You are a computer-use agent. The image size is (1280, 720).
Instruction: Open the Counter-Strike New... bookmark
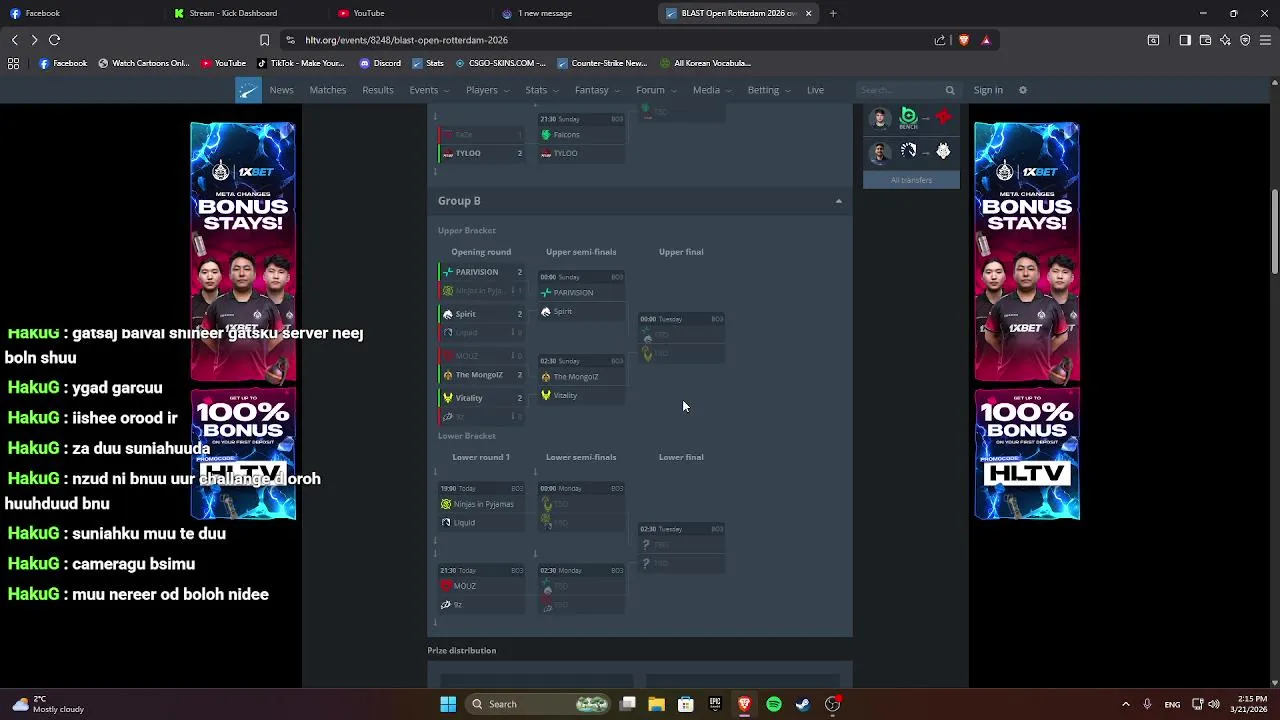pyautogui.click(x=602, y=63)
